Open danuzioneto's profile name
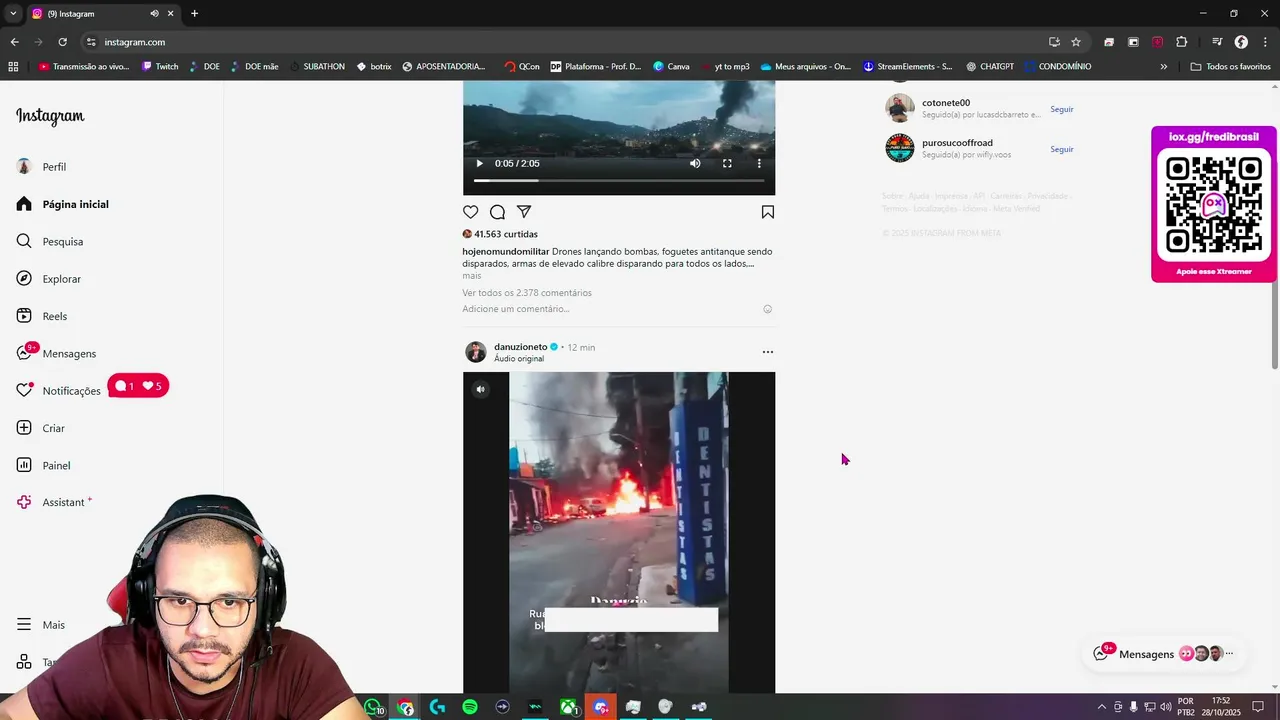The height and width of the screenshot is (720, 1280). pyautogui.click(x=520, y=347)
